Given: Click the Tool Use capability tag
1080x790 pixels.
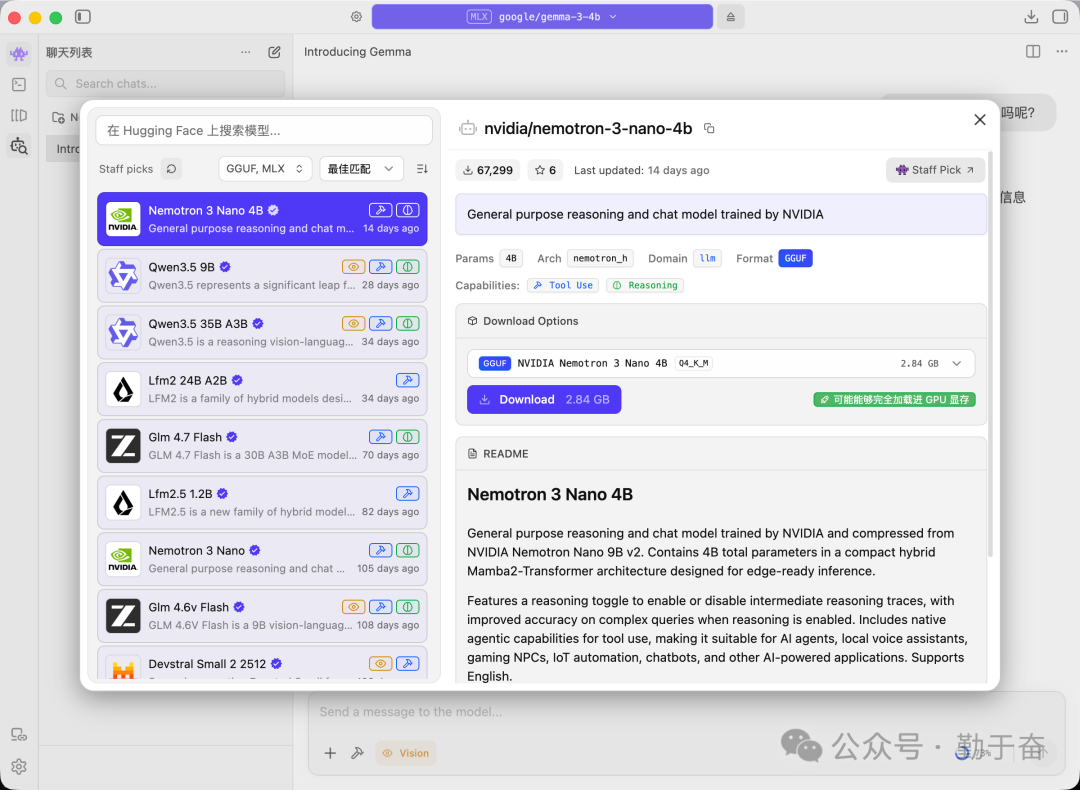Looking at the screenshot, I should pos(563,285).
